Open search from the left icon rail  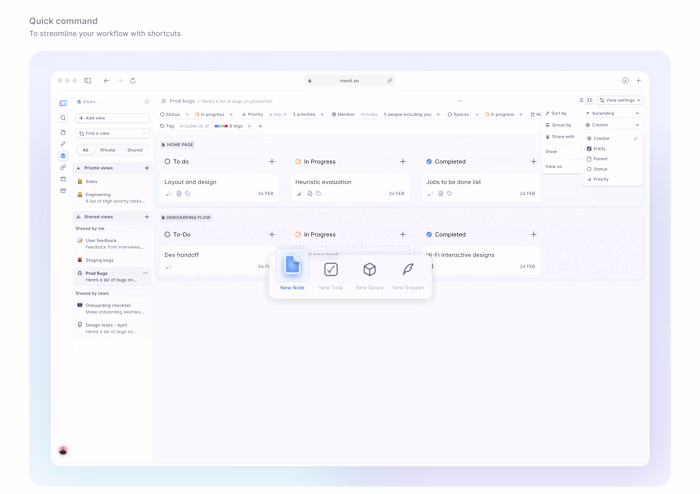click(x=63, y=118)
